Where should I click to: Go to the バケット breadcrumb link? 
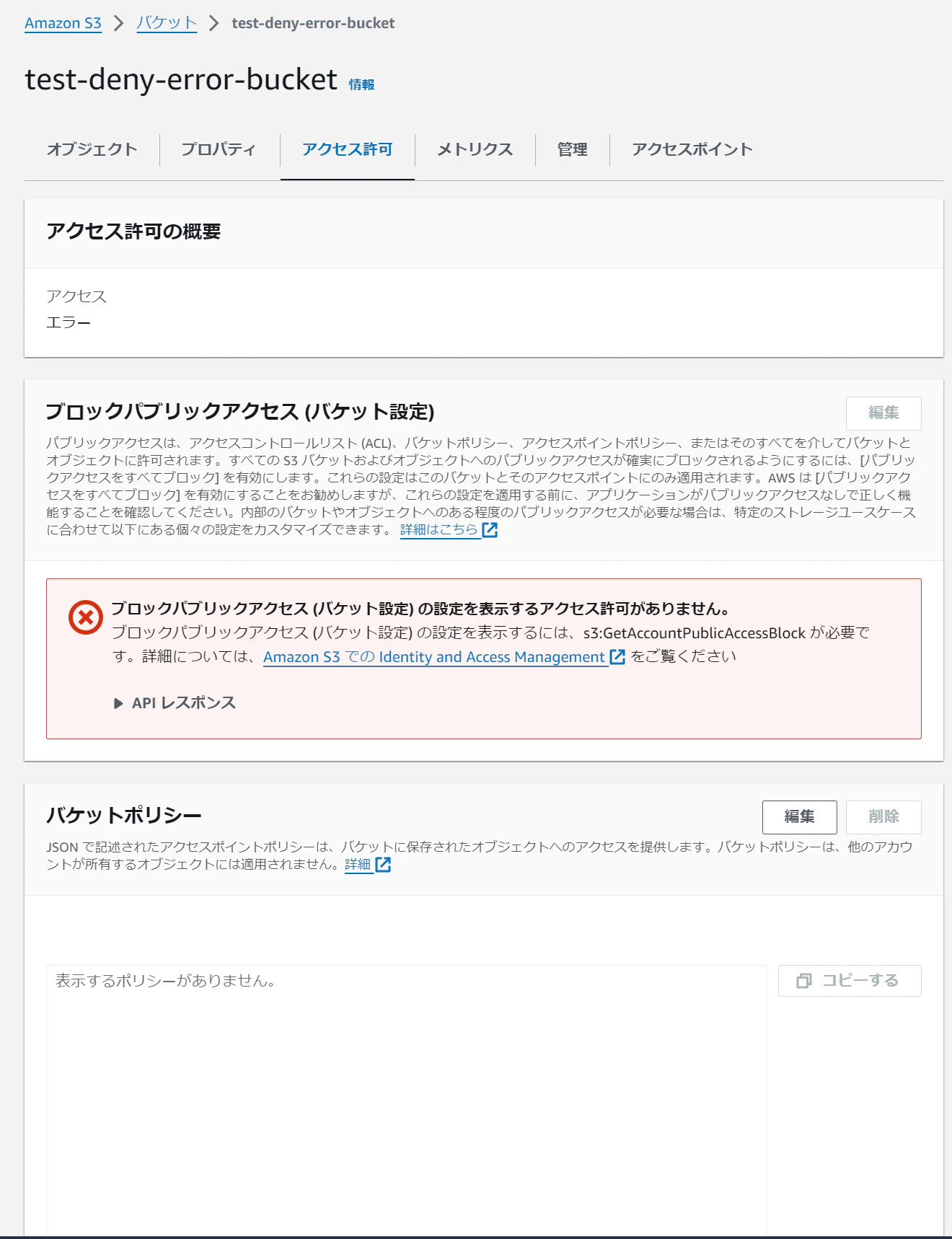[167, 23]
